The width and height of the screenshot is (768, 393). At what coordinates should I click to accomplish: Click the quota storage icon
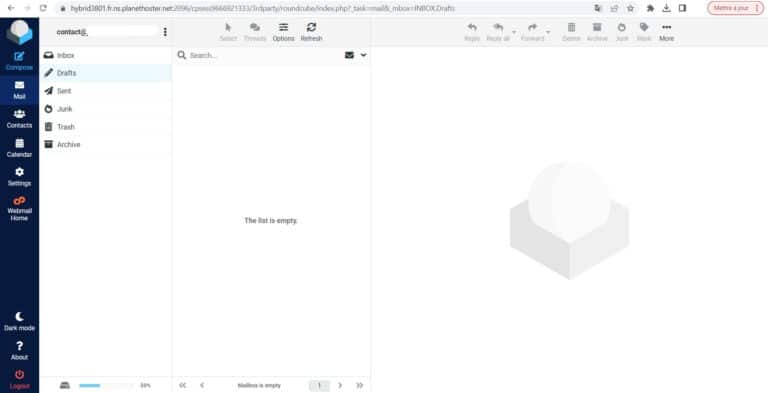(65, 386)
